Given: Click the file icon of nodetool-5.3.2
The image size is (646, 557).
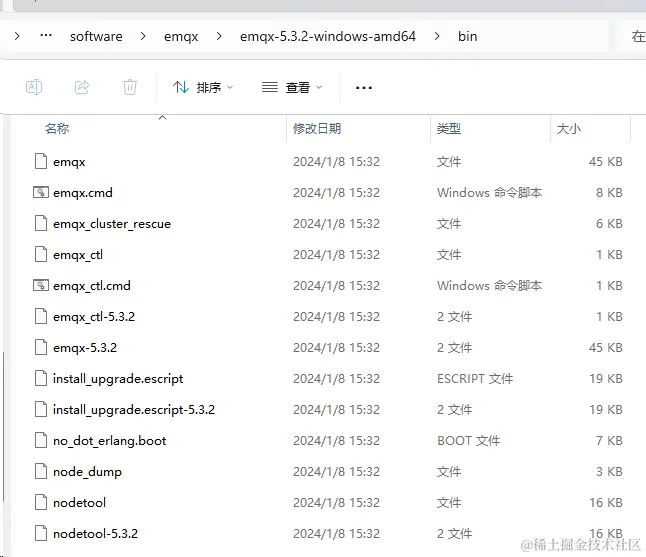Looking at the screenshot, I should pyautogui.click(x=41, y=533).
